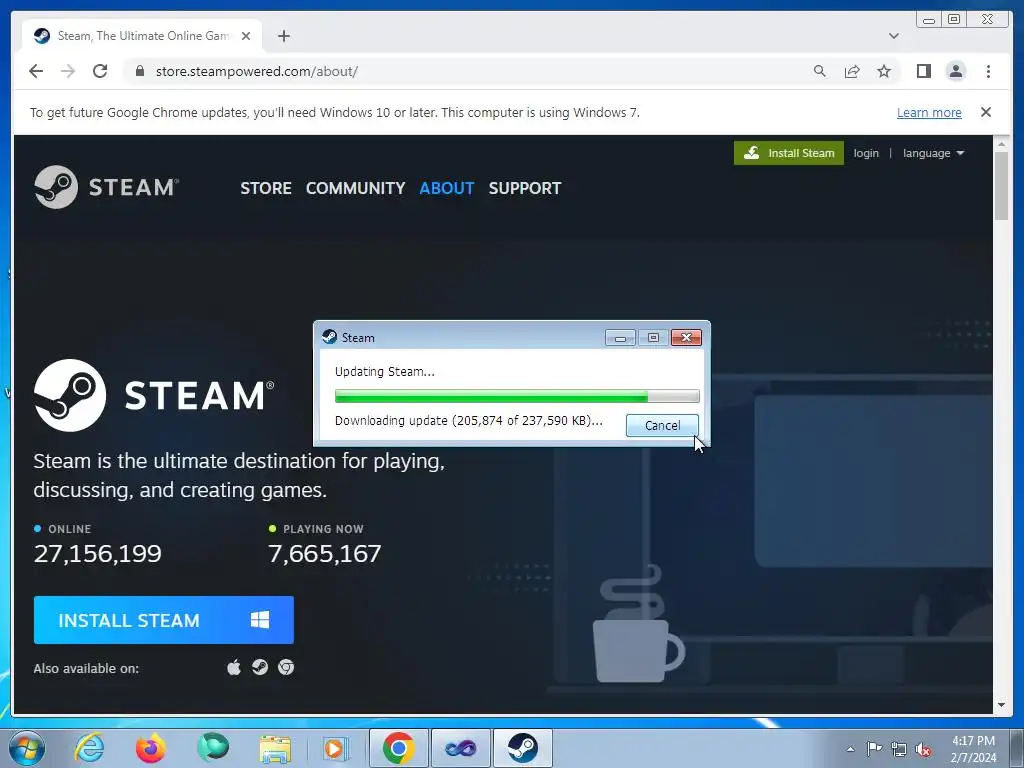Viewport: 1024px width, 768px height.
Task: Dismiss the Chrome update notification bar
Action: [985, 112]
